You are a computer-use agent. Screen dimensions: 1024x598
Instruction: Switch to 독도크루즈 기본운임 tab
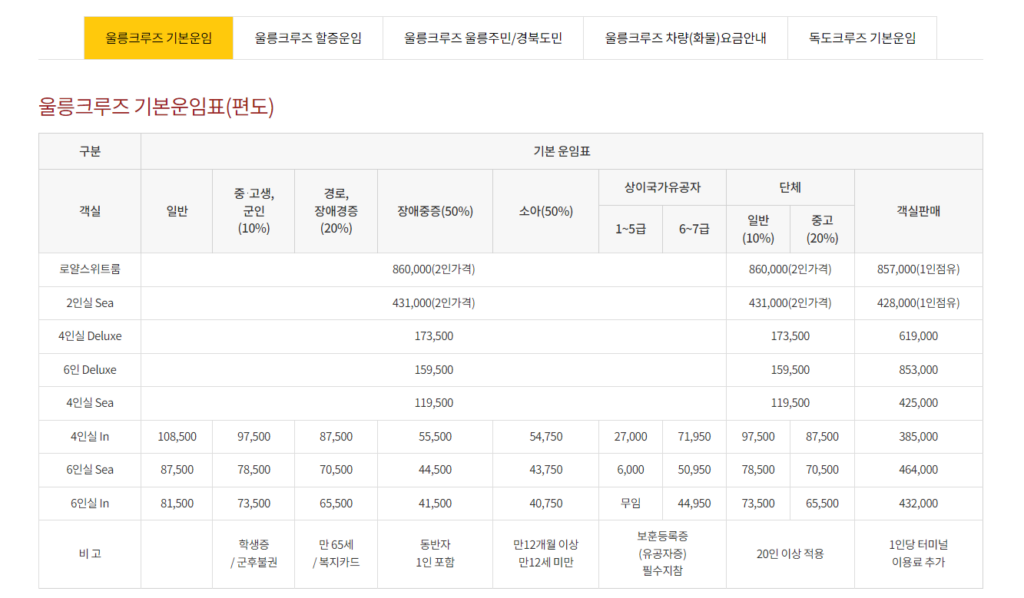862,38
